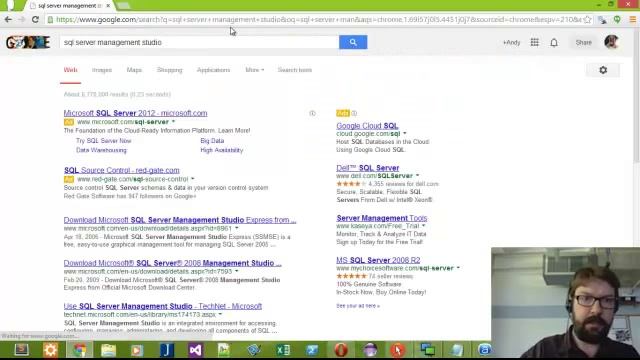
Task: Open remote desktop monitors icon in taskbar
Action: tap(427, 350)
